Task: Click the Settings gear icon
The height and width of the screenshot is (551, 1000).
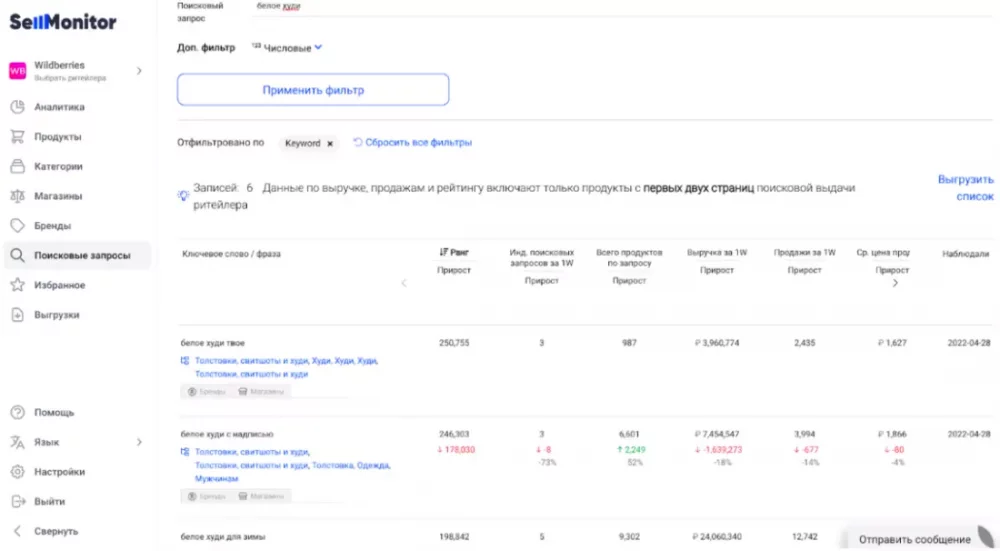Action: coord(17,472)
